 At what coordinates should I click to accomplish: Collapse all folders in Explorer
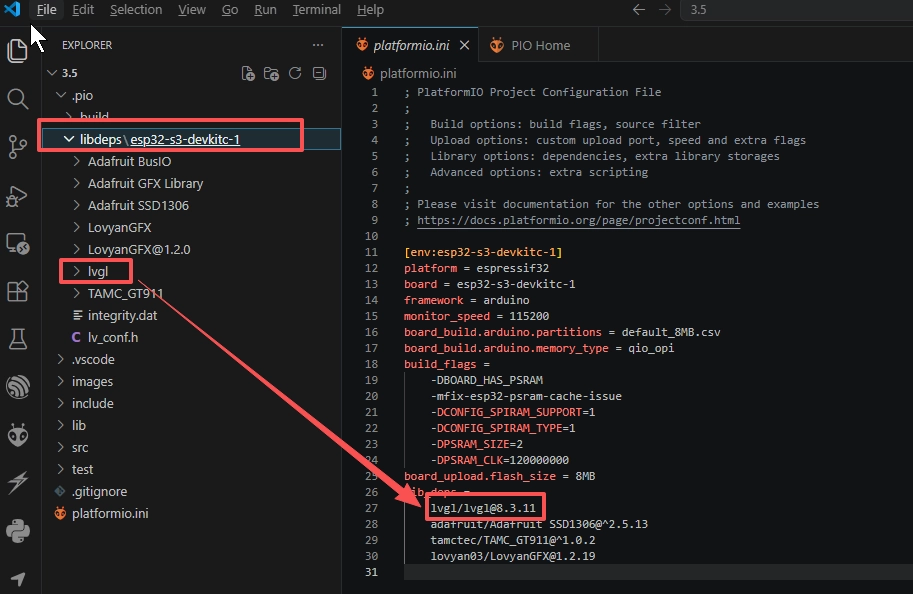319,73
